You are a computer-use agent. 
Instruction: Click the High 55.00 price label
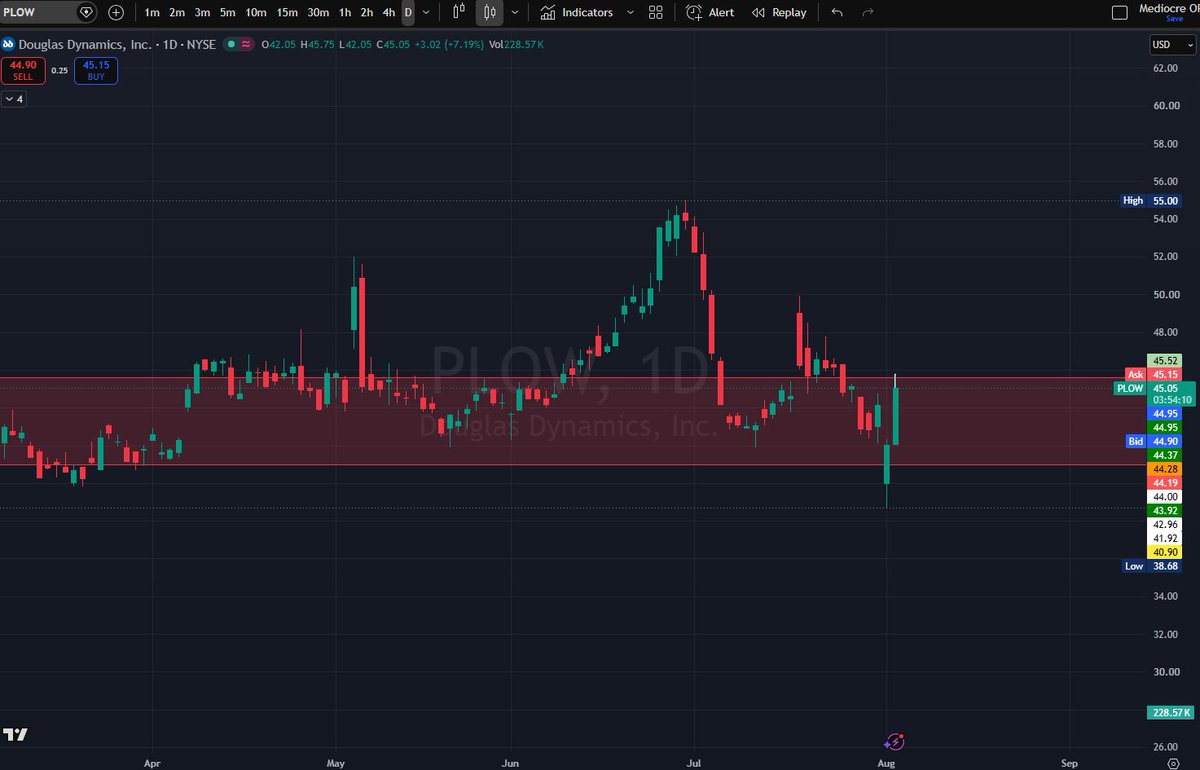(1151, 200)
